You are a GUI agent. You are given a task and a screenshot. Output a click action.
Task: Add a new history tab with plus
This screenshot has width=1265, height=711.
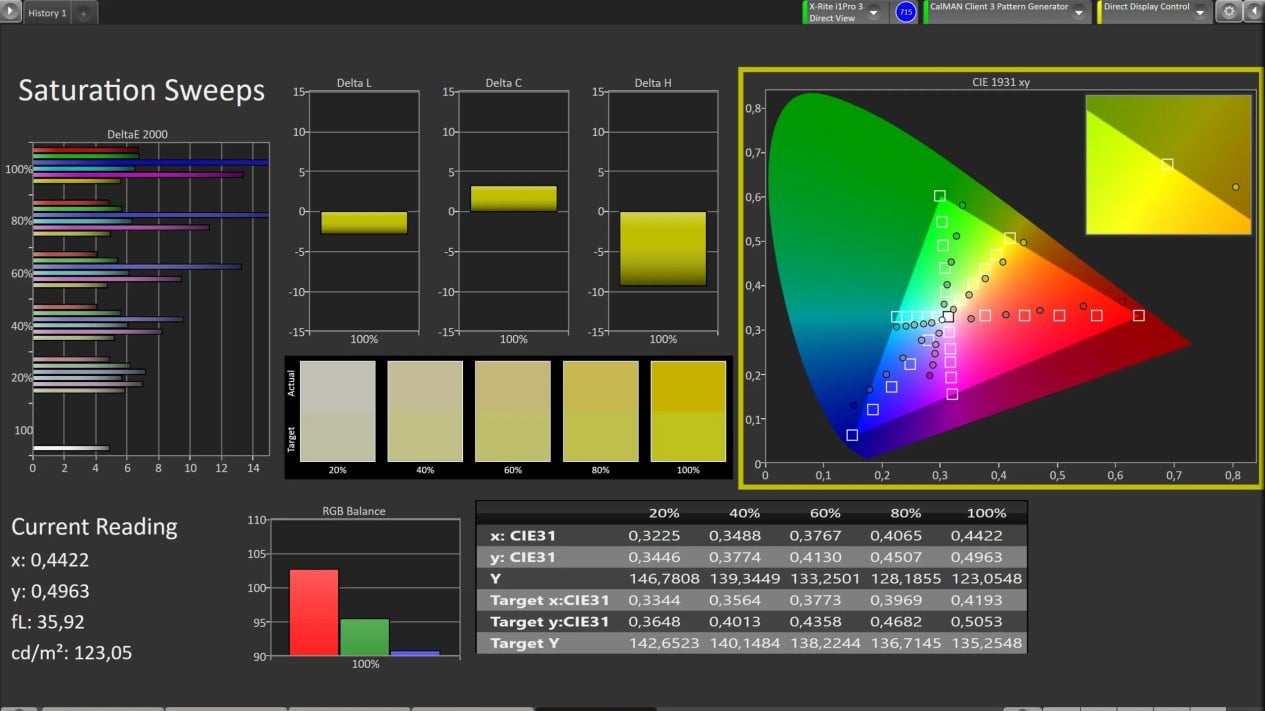pyautogui.click(x=83, y=13)
